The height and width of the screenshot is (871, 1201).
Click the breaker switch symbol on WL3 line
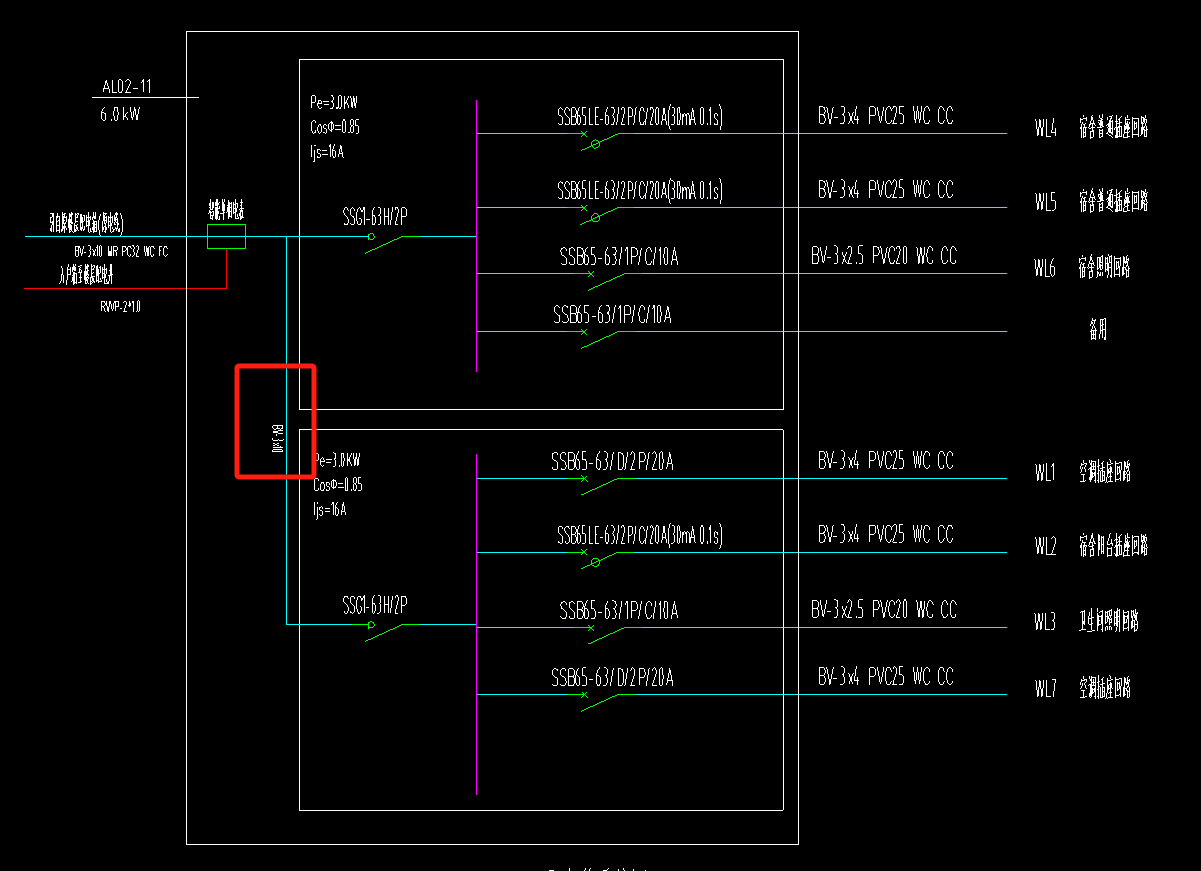(607, 635)
